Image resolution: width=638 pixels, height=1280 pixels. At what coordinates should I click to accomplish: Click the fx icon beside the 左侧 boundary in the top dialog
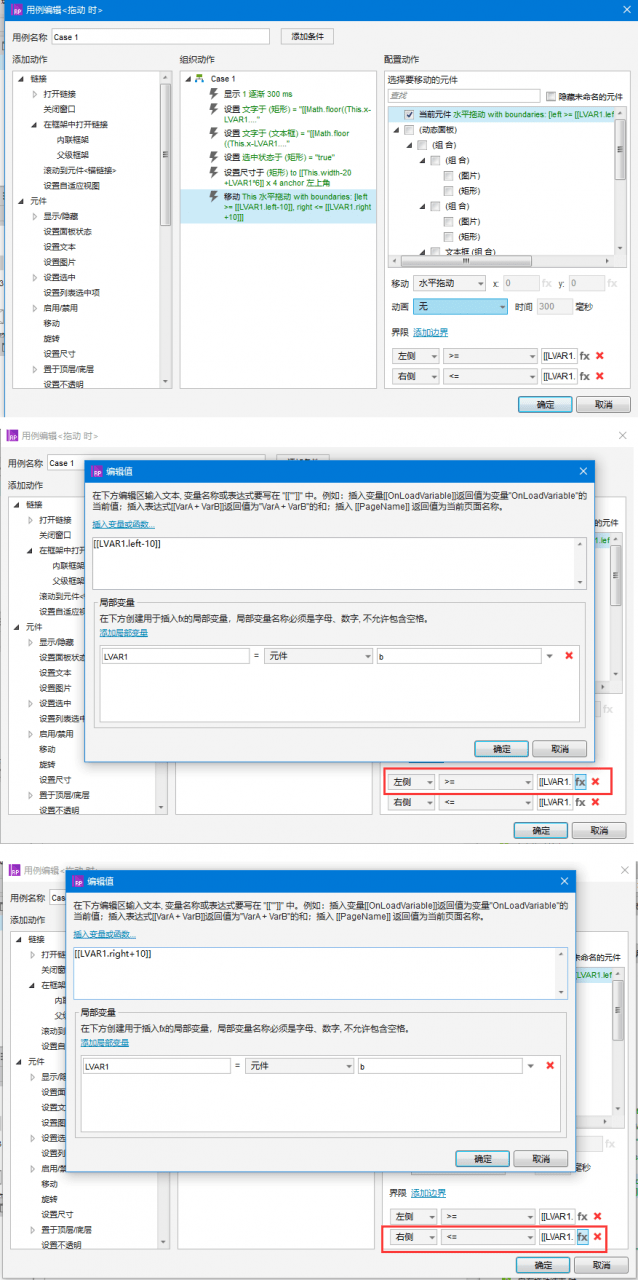coord(585,355)
